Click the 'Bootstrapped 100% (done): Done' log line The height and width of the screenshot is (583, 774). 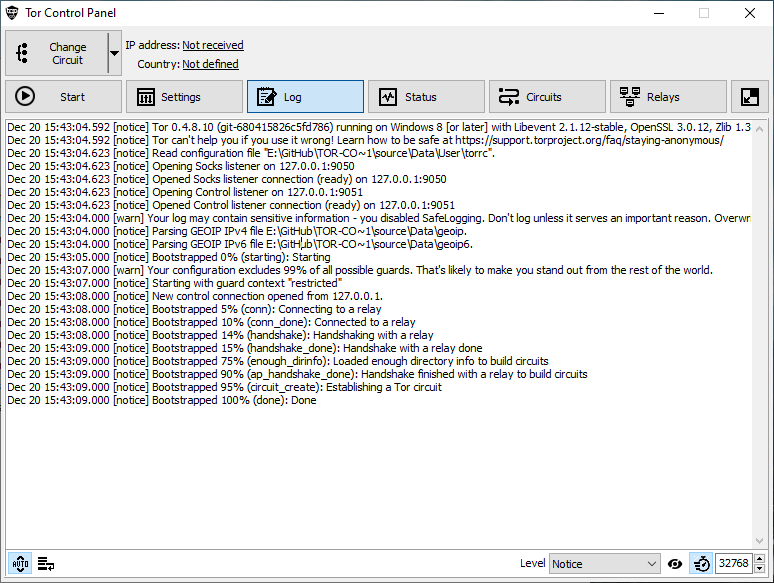click(x=162, y=400)
